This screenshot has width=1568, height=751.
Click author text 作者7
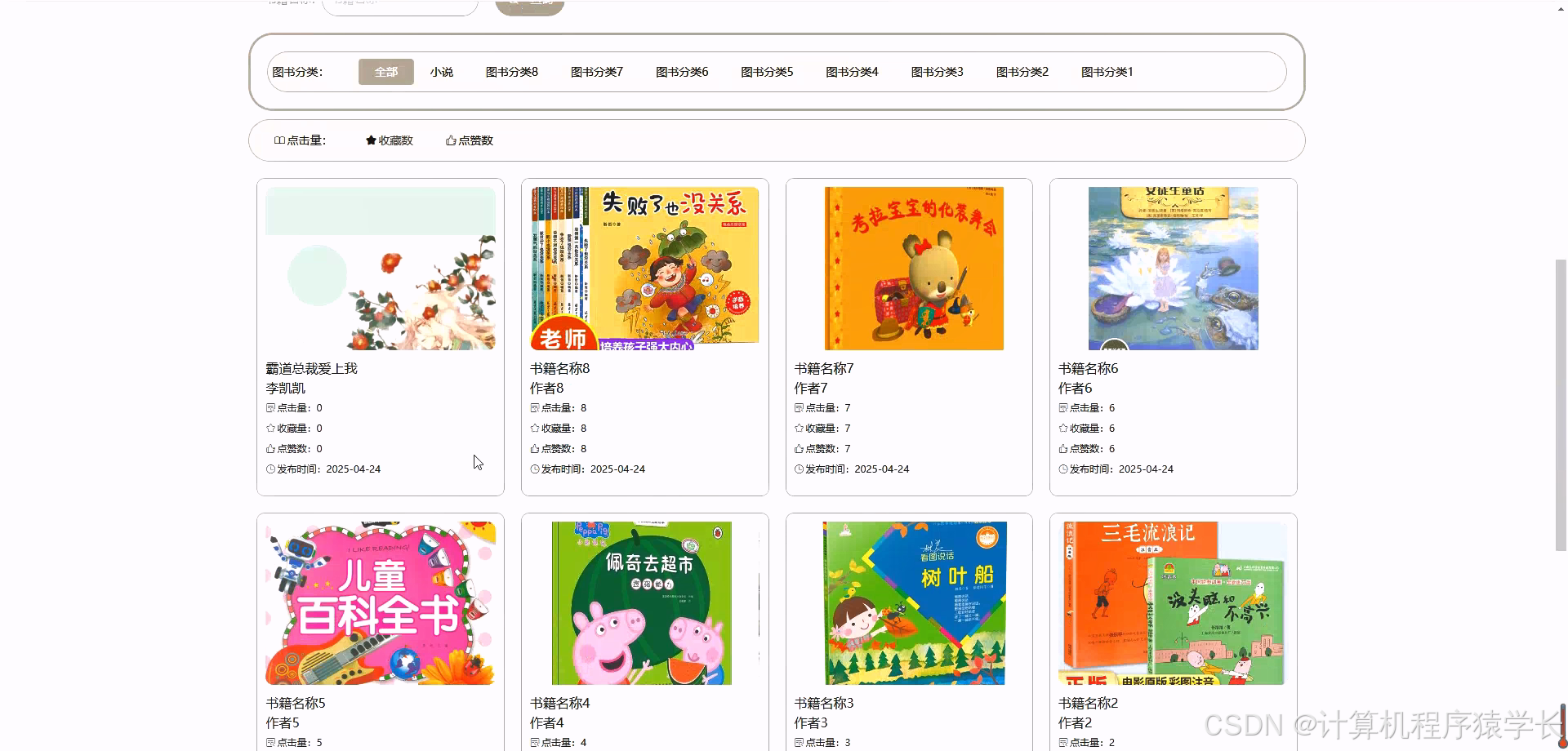click(x=811, y=389)
